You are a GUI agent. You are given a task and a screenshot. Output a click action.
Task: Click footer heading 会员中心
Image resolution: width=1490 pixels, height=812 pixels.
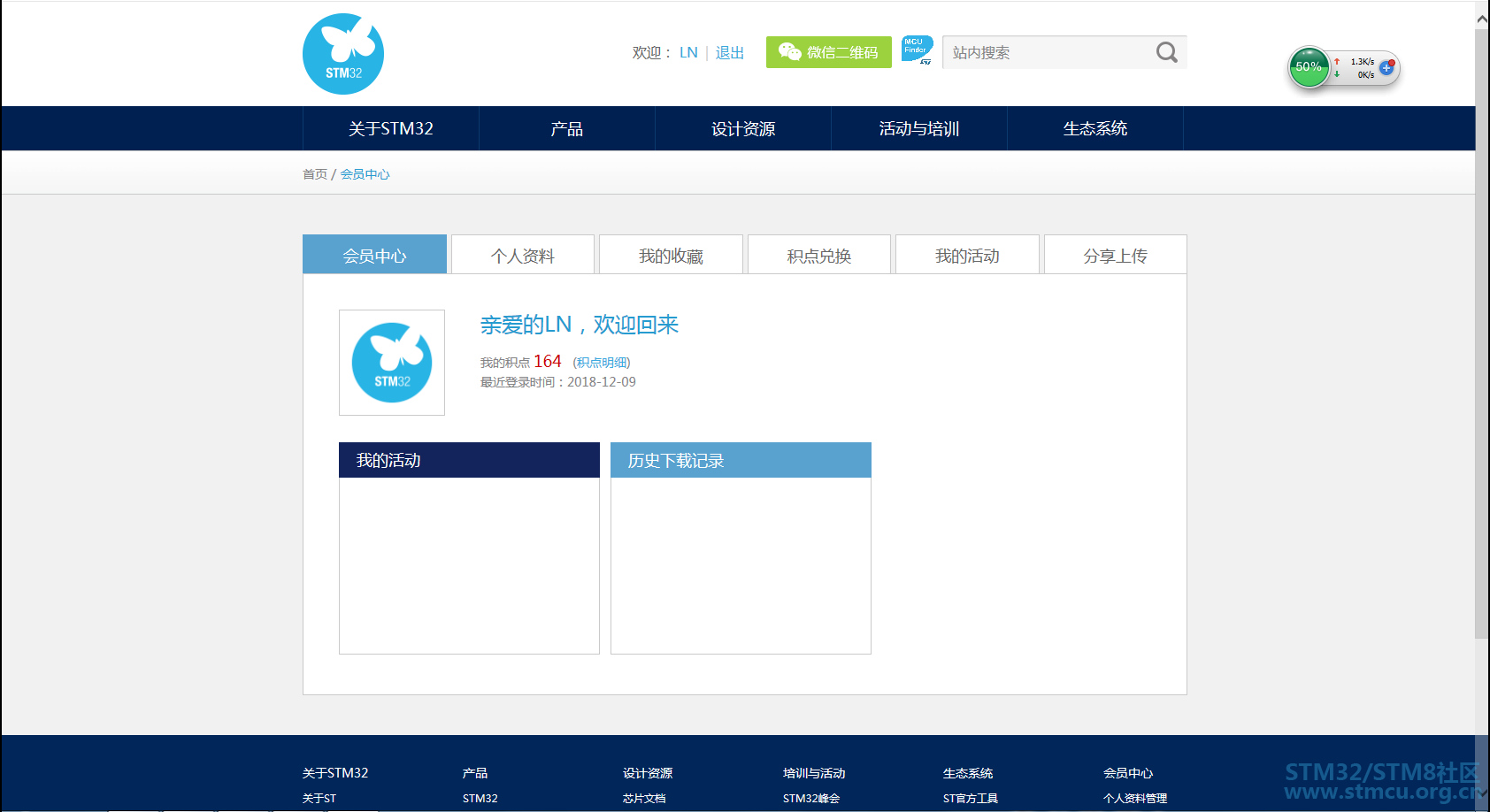[1128, 773]
